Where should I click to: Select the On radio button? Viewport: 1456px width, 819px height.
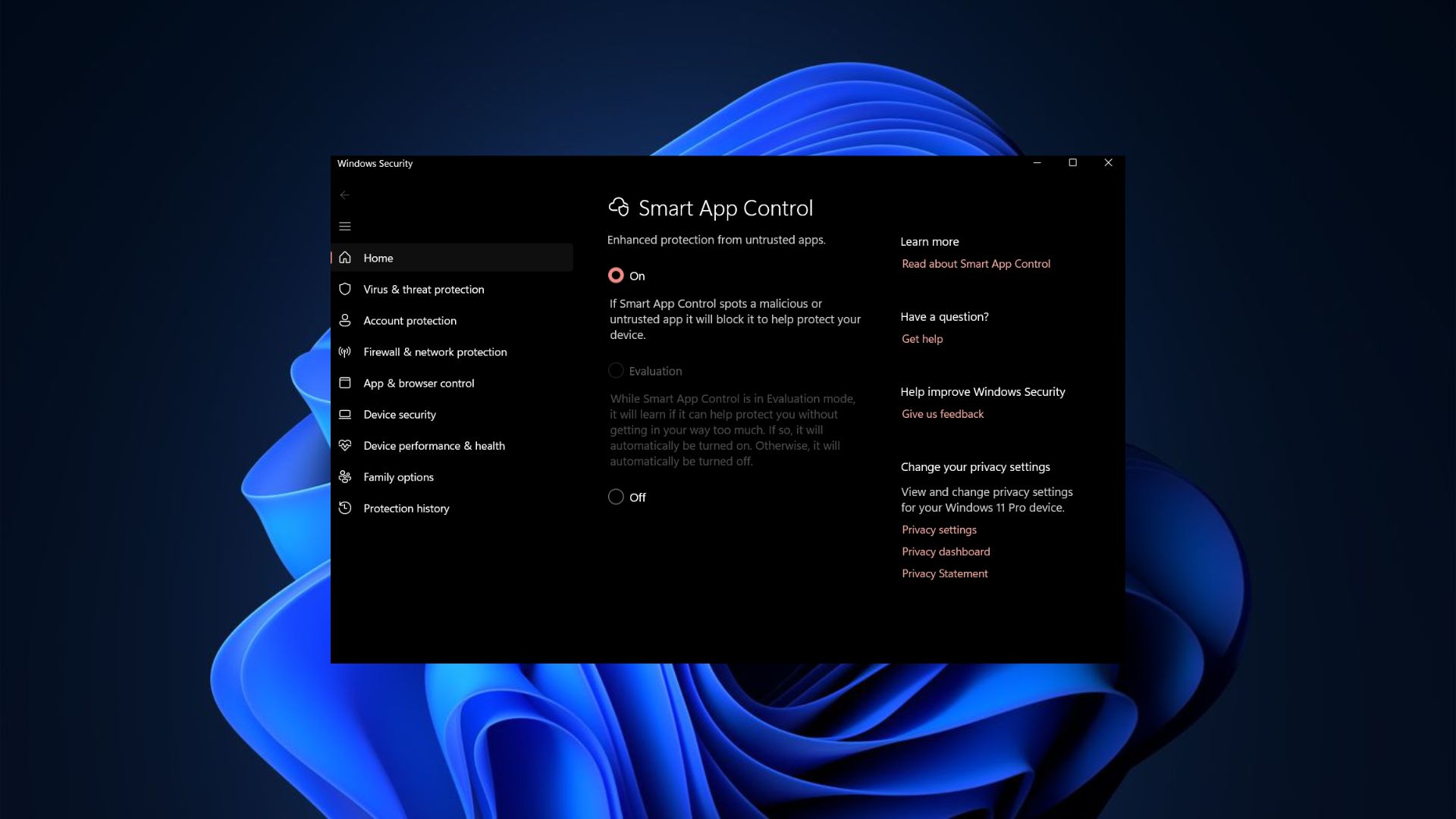616,275
